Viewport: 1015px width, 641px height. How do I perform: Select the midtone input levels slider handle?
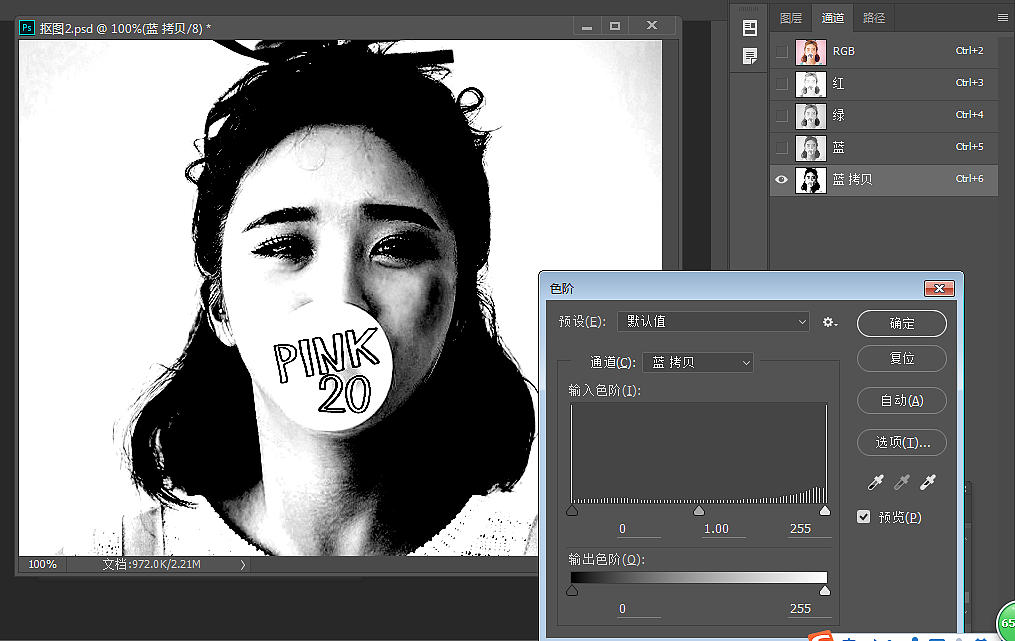(x=698, y=510)
